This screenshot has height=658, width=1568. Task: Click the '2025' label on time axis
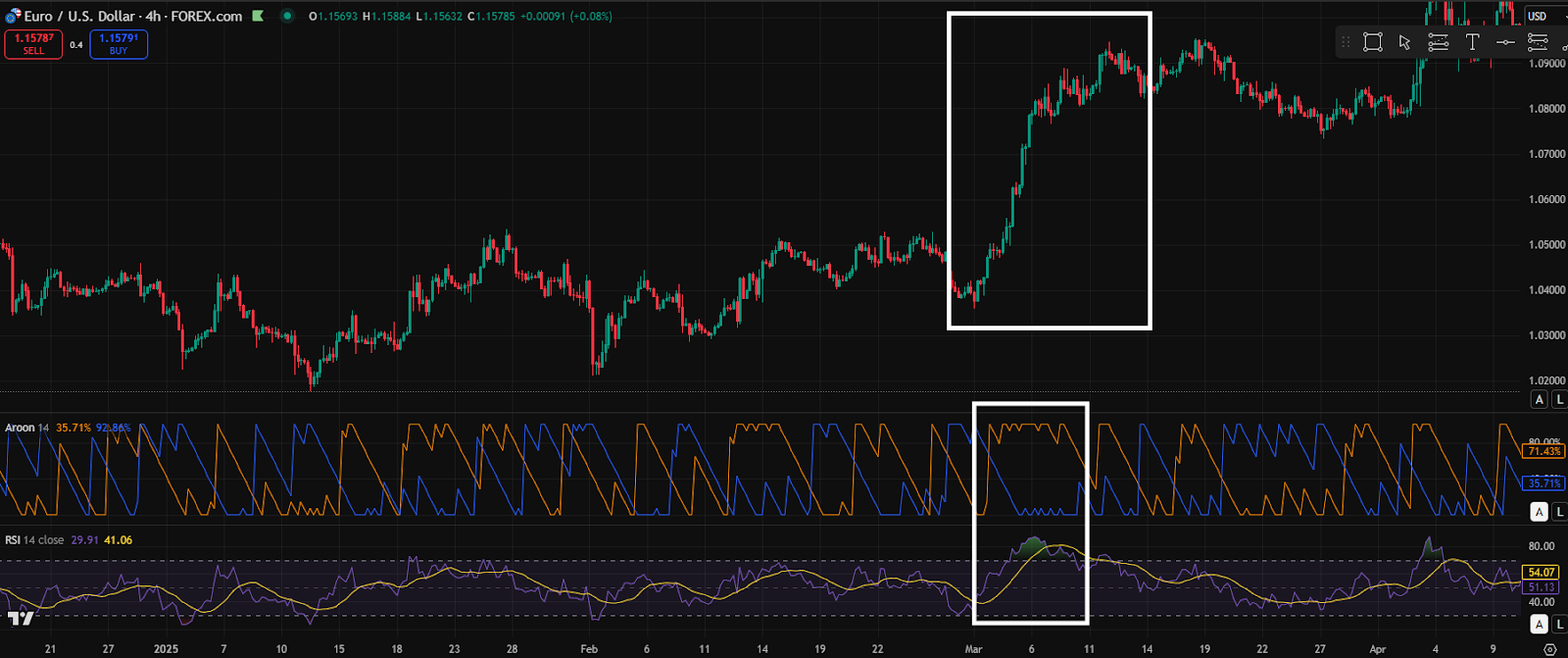point(166,649)
